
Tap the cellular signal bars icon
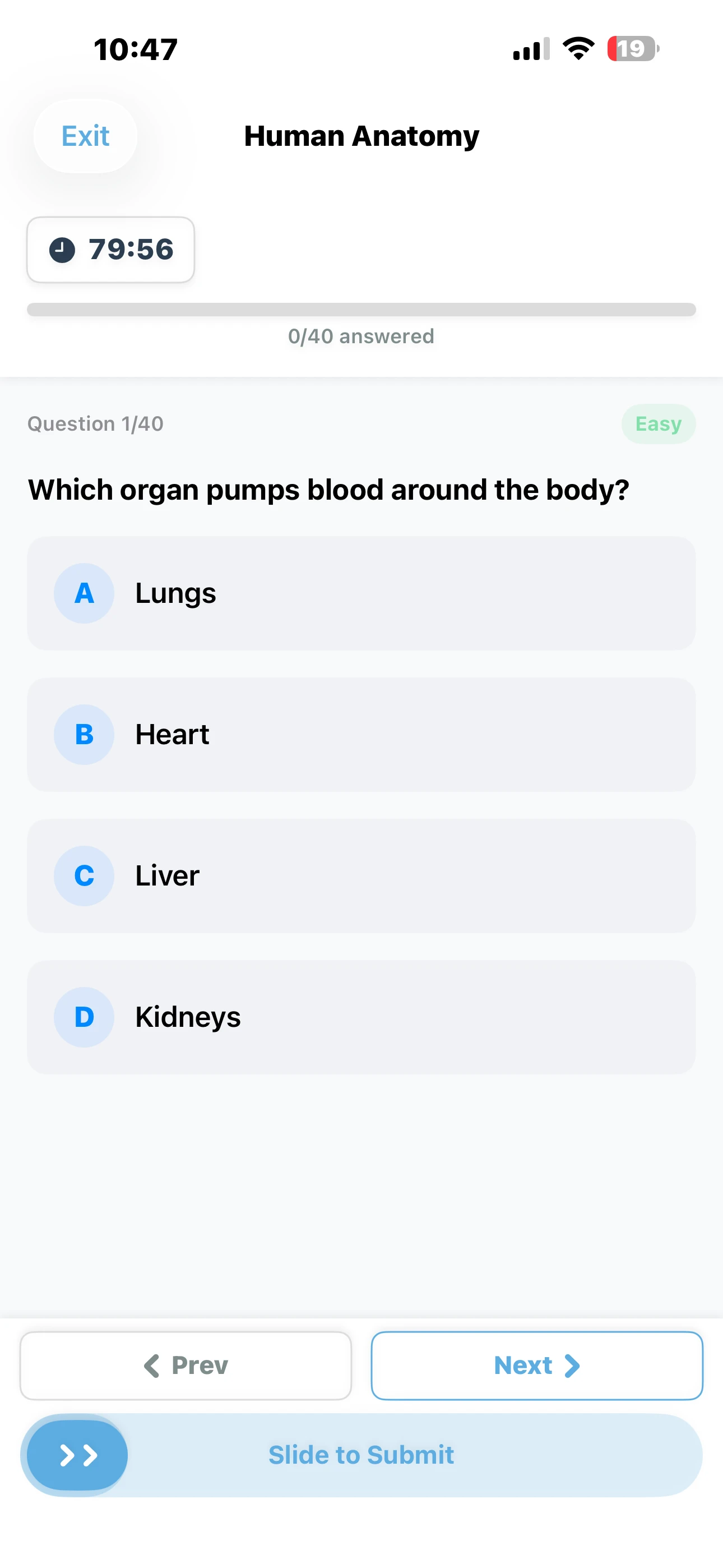531,49
